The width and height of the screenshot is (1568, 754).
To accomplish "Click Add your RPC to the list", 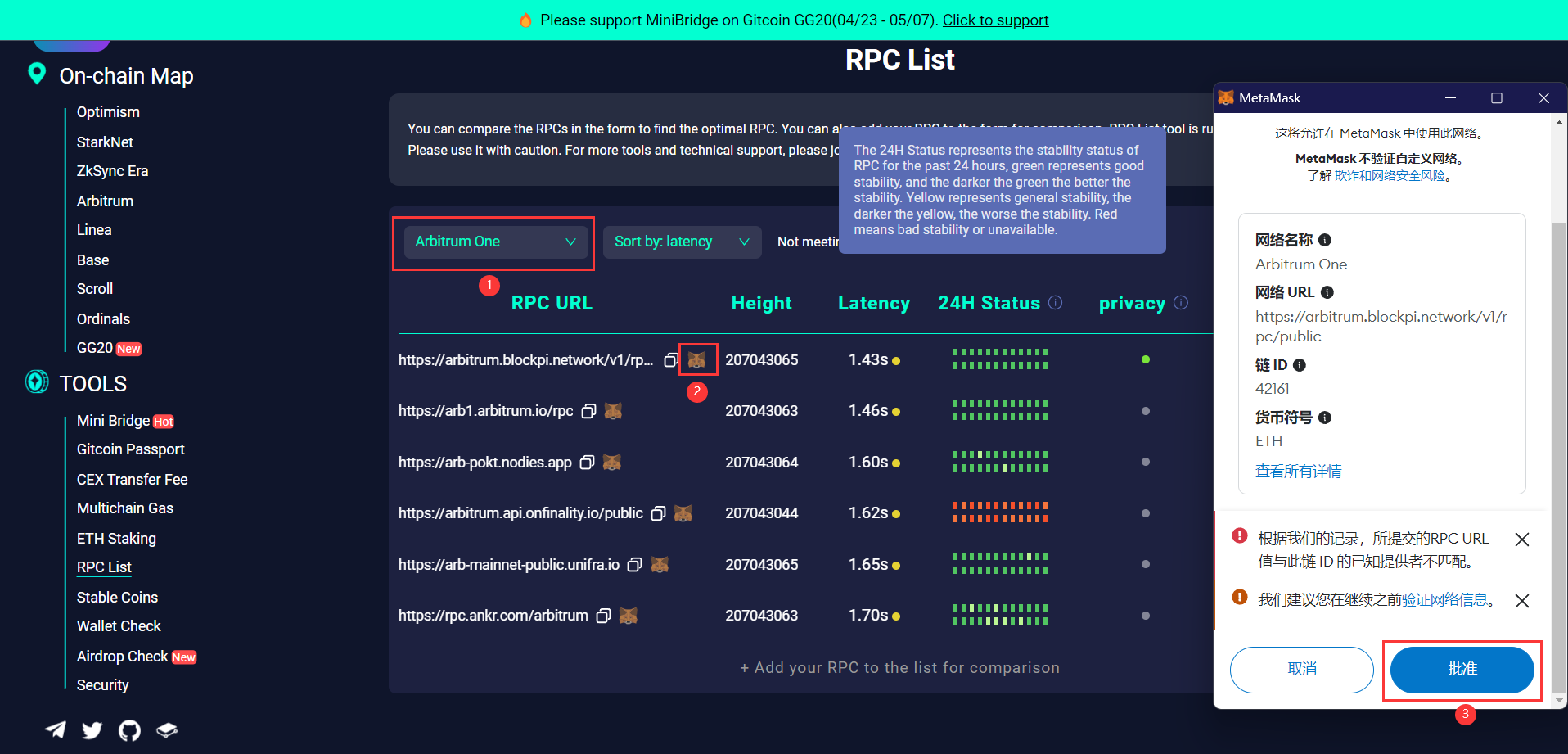I will pyautogui.click(x=899, y=668).
